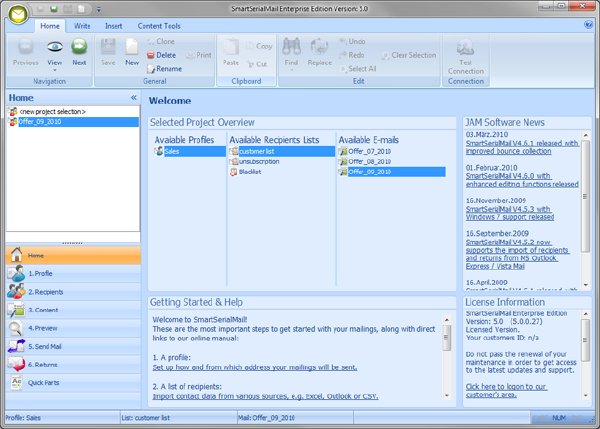Open the V4.5.3 Windows 7 support link
Screen dimensions: 600x429
(x=510, y=213)
